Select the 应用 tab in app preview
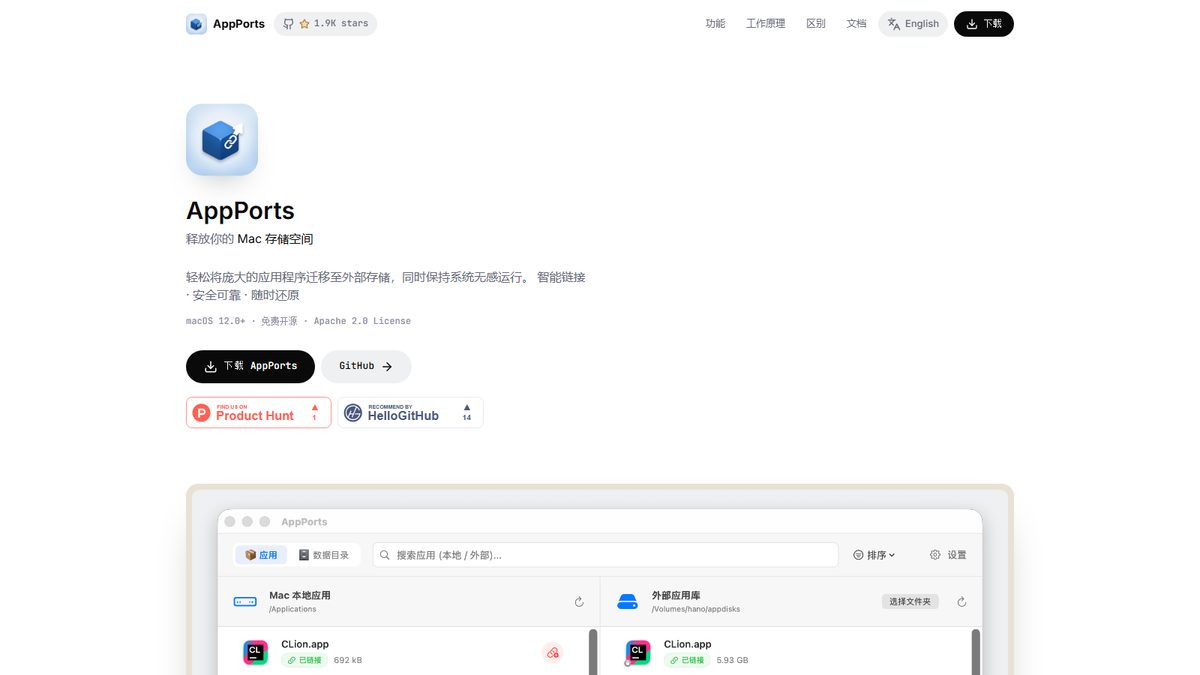Screen dimensions: 1200x675 (x=262, y=555)
